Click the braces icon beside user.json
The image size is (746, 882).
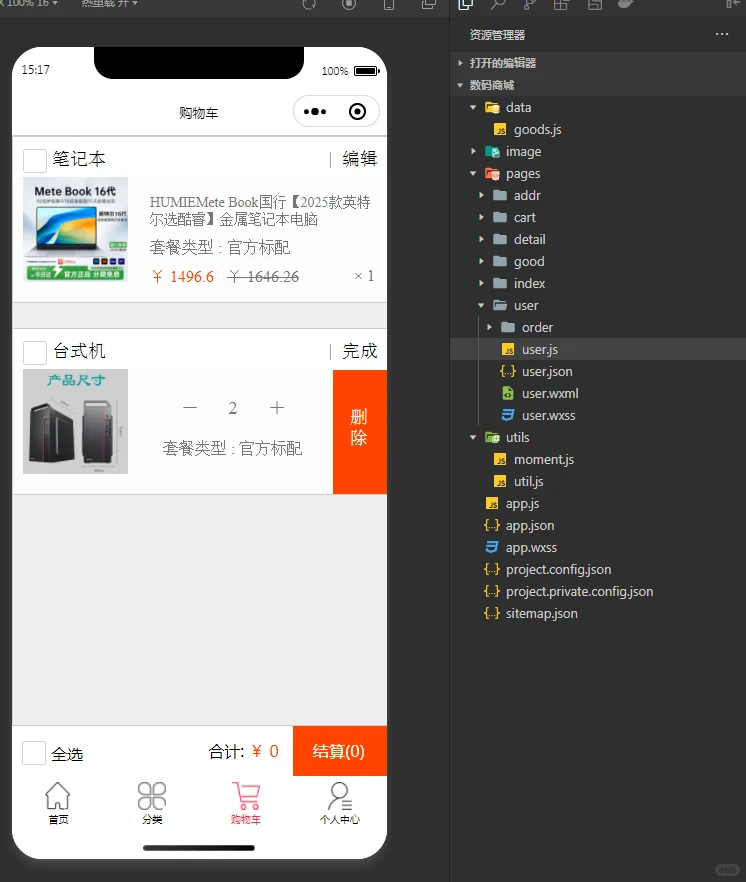point(508,371)
